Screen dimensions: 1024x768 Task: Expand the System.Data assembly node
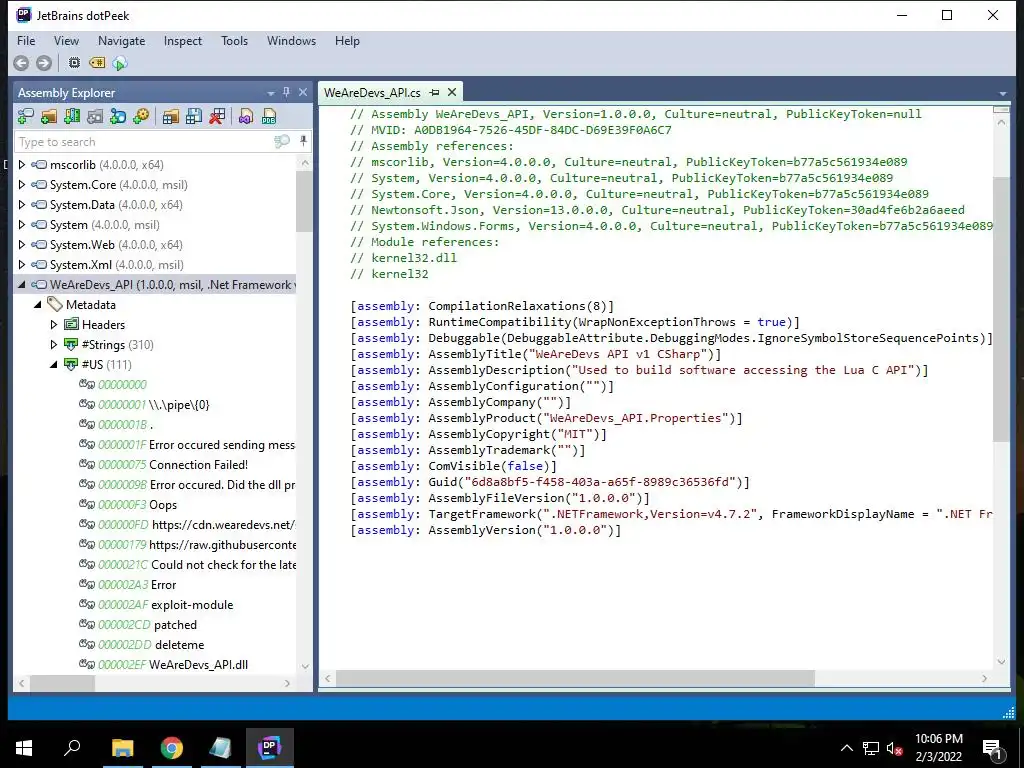pos(22,204)
